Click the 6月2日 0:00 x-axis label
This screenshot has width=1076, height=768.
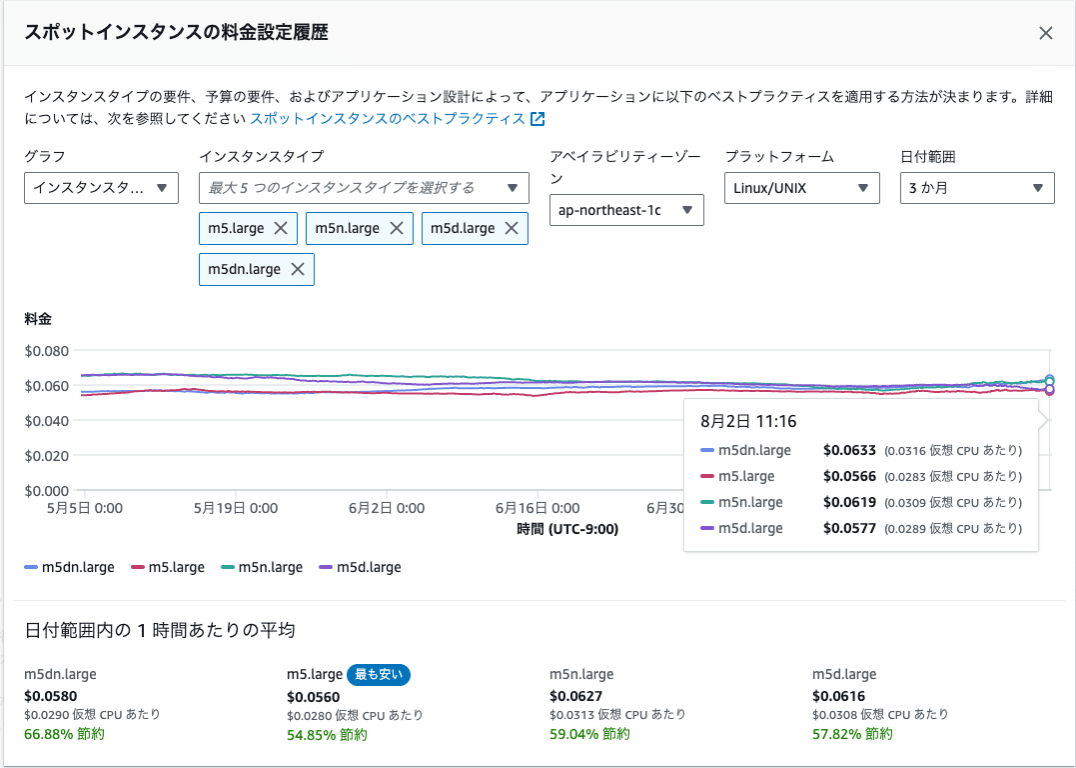[386, 509]
